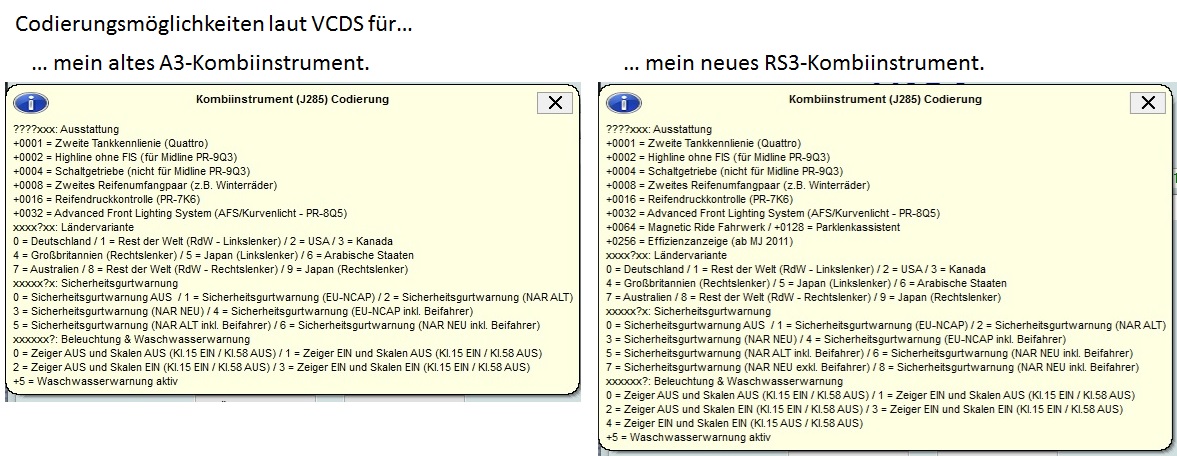The width and height of the screenshot is (1177, 456).
Task: Select '0 = Deutschland / 1 = Rest der Welt' in A3 dialog
Action: tap(203, 242)
